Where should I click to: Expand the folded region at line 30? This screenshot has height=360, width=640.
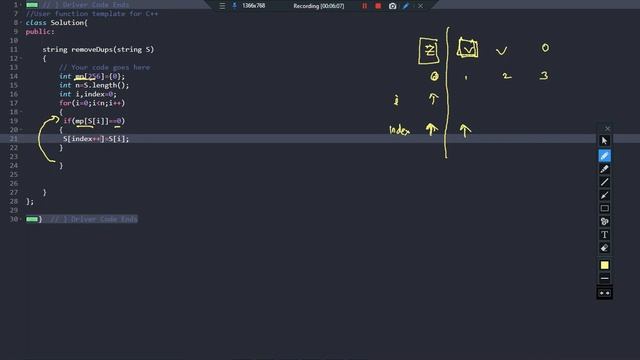click(x=21, y=219)
